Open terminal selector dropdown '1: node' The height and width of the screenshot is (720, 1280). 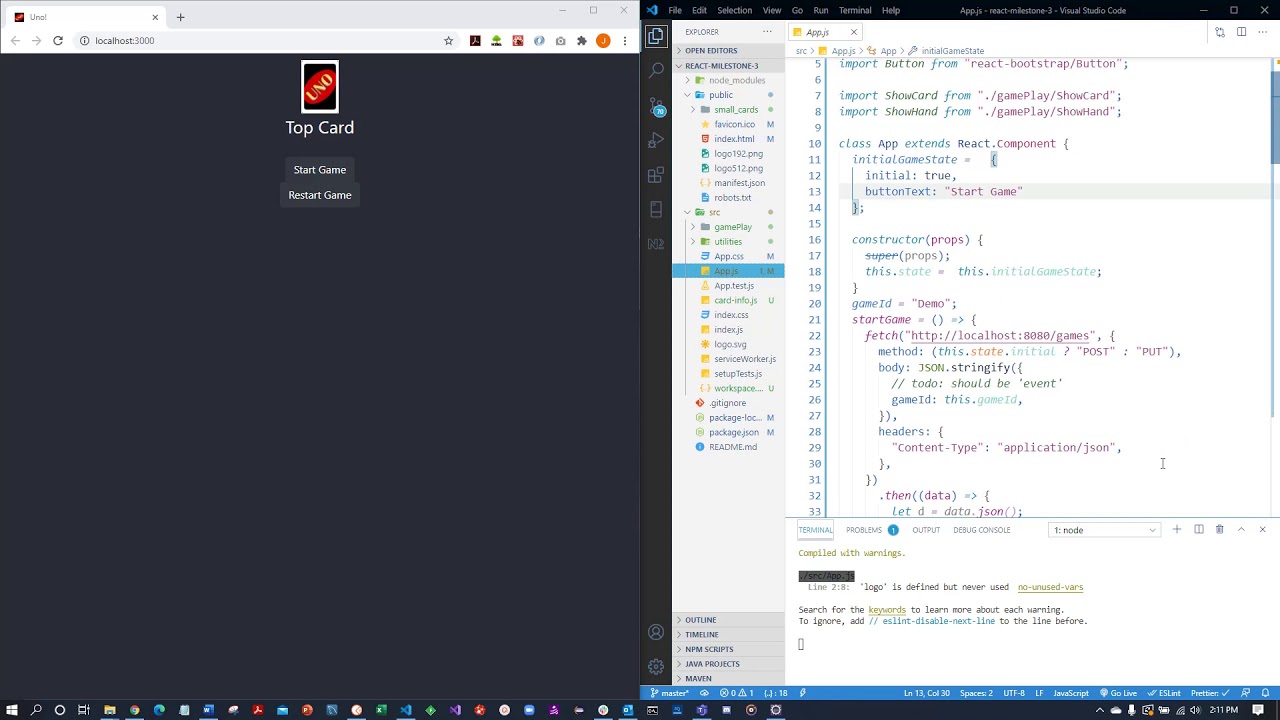click(1104, 530)
